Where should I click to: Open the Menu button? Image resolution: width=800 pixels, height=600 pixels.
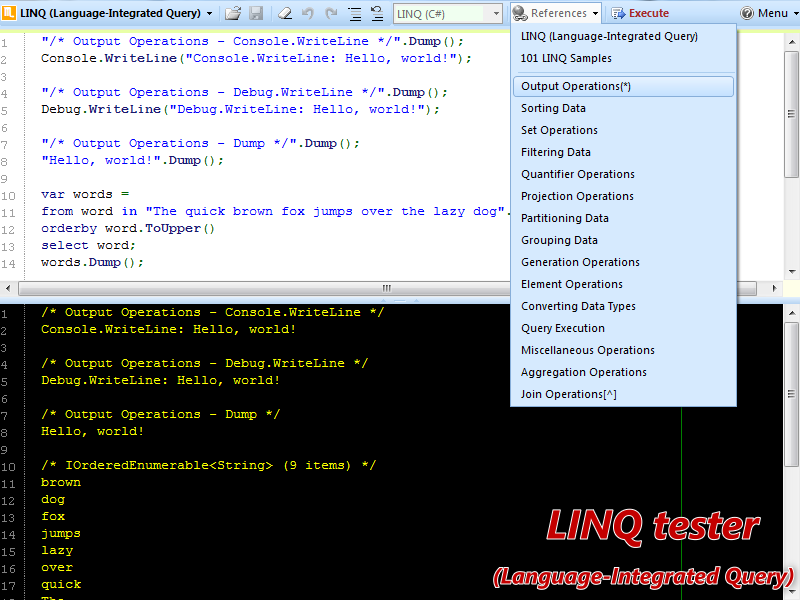pyautogui.click(x=767, y=13)
